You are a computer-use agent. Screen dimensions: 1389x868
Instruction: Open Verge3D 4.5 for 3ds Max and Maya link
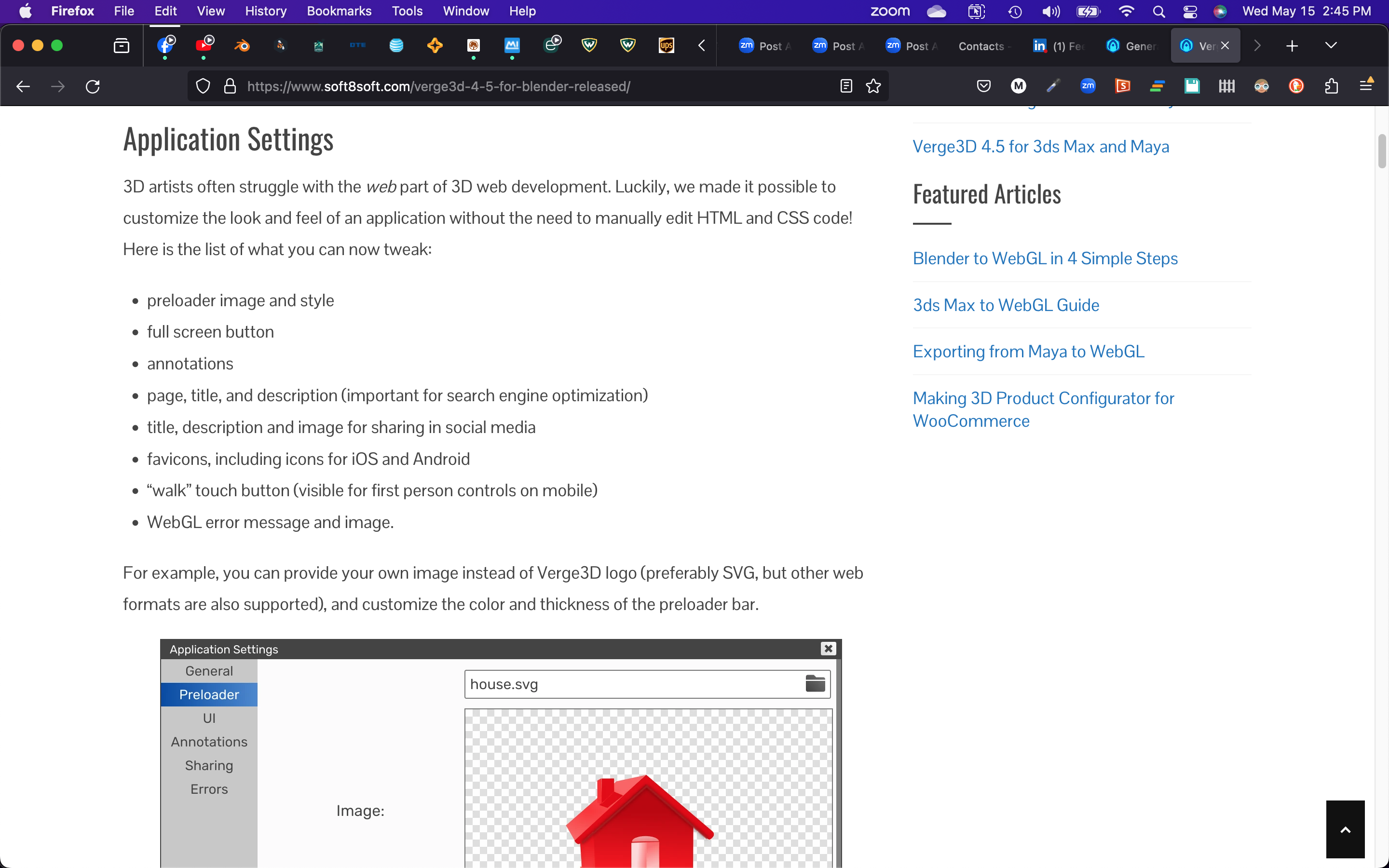(1041, 147)
